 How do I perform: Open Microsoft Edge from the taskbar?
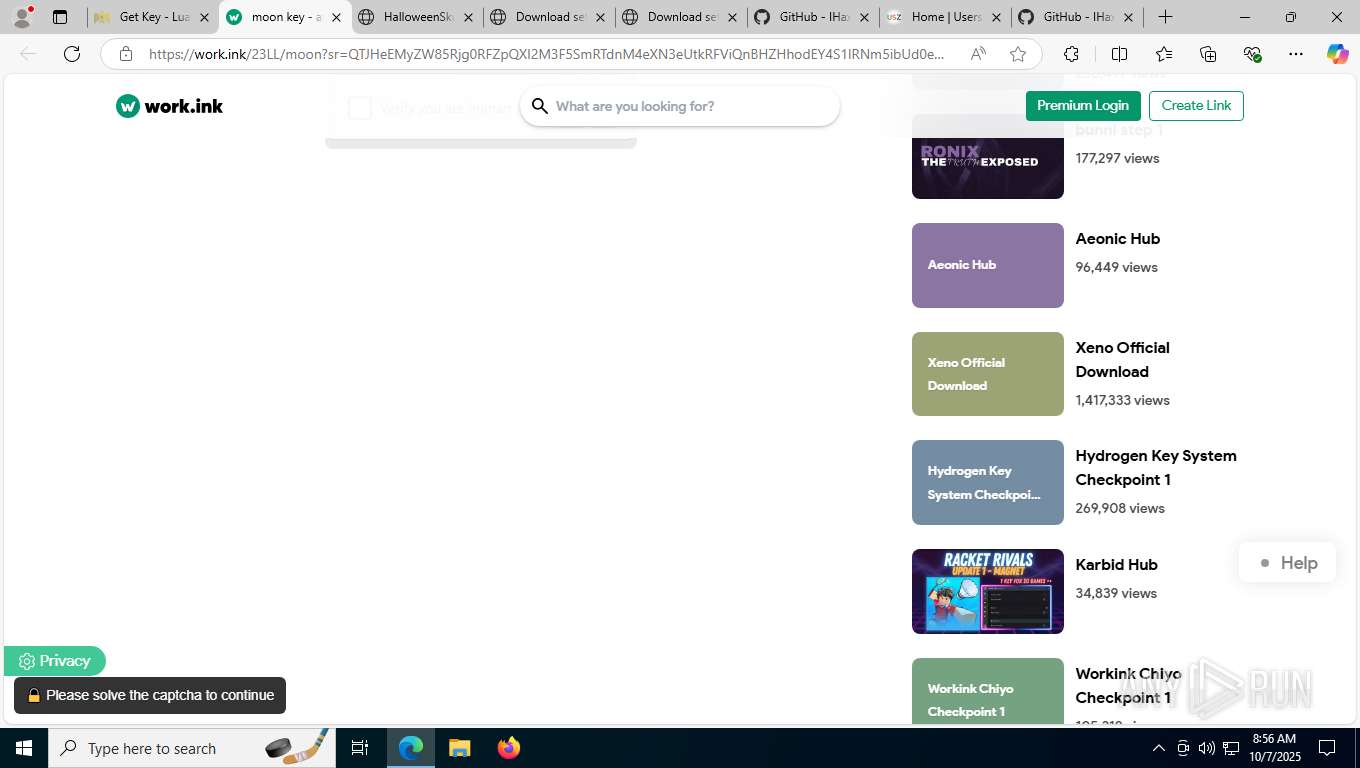[x=411, y=748]
